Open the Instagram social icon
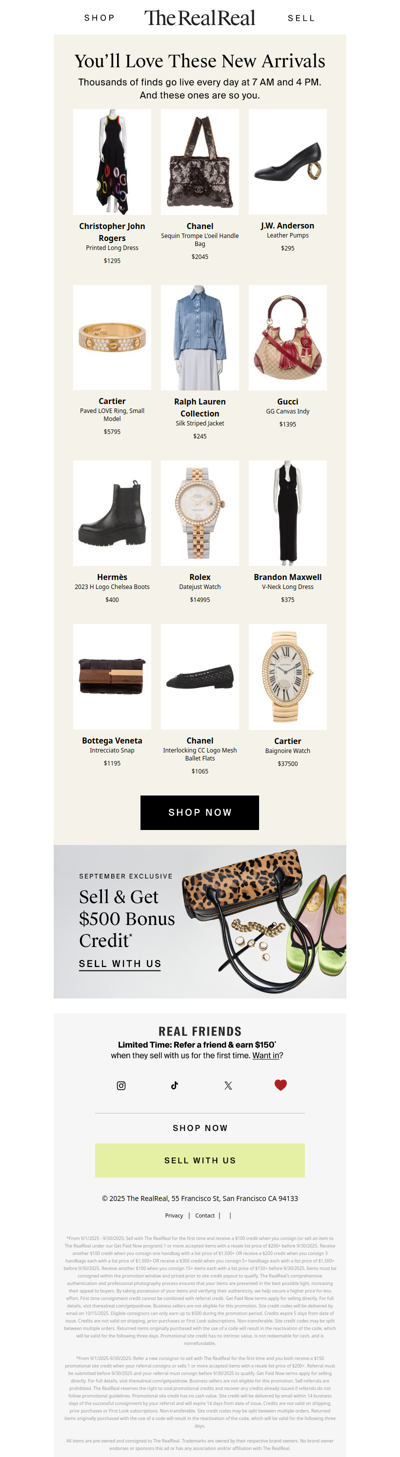This screenshot has width=400, height=1457. [121, 1085]
